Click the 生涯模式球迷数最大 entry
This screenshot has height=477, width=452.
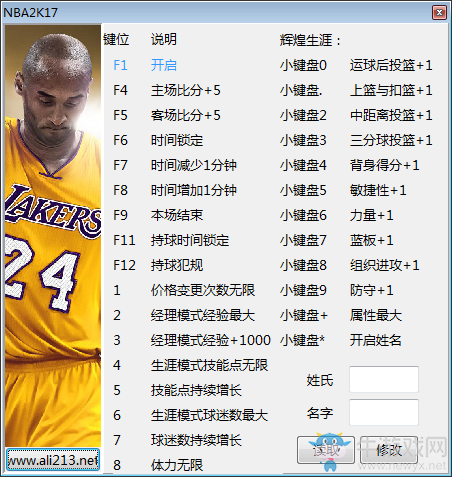click(209, 415)
